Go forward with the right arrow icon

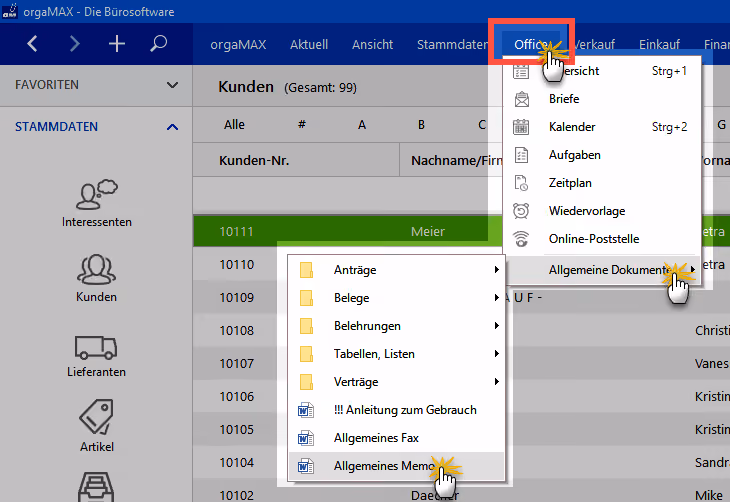(74, 44)
